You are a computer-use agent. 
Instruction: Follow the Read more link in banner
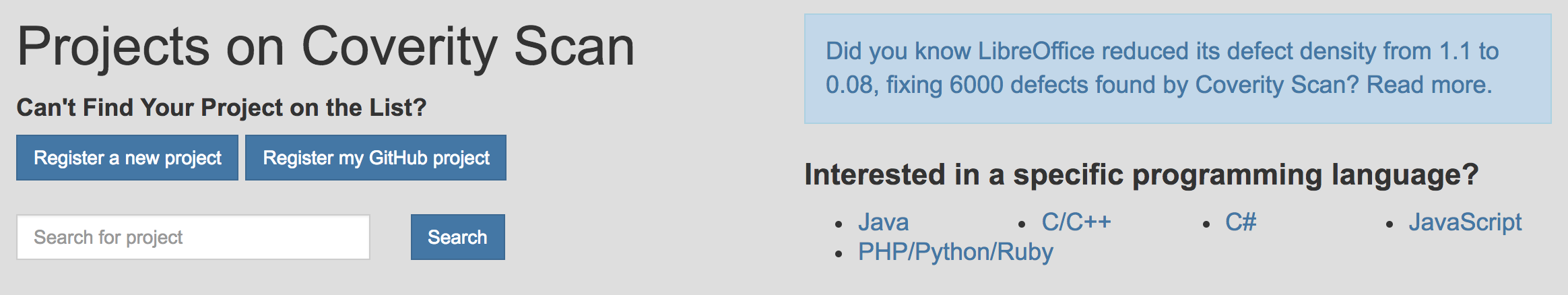pos(1429,85)
